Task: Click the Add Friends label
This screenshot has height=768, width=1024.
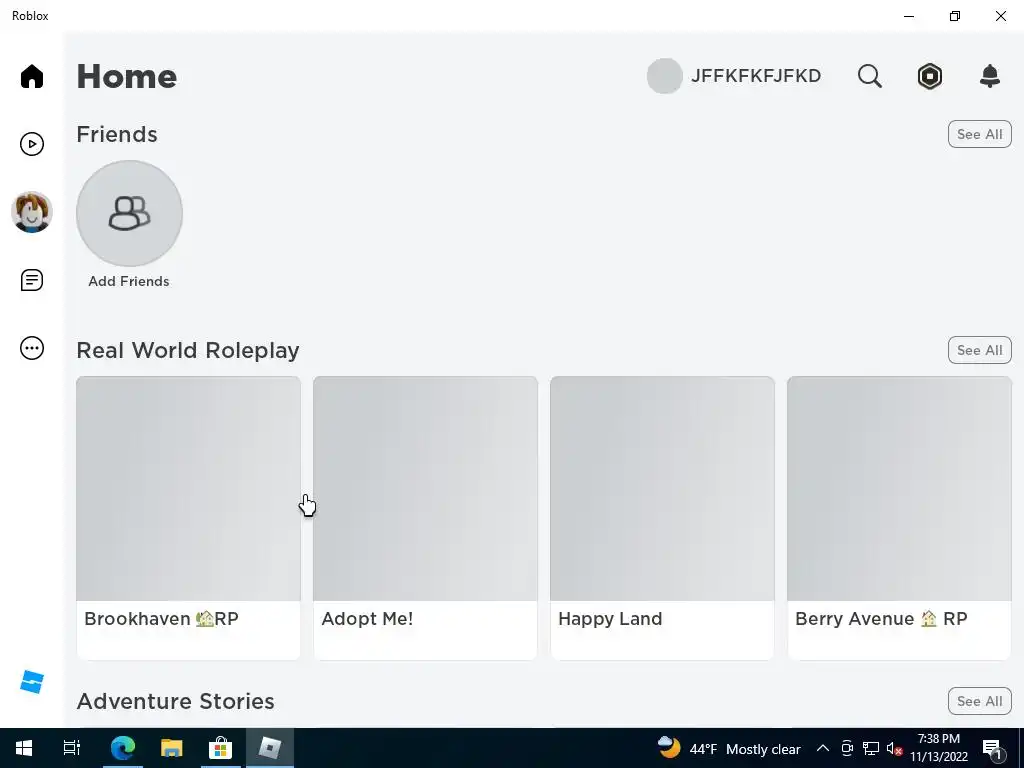Action: click(x=129, y=281)
